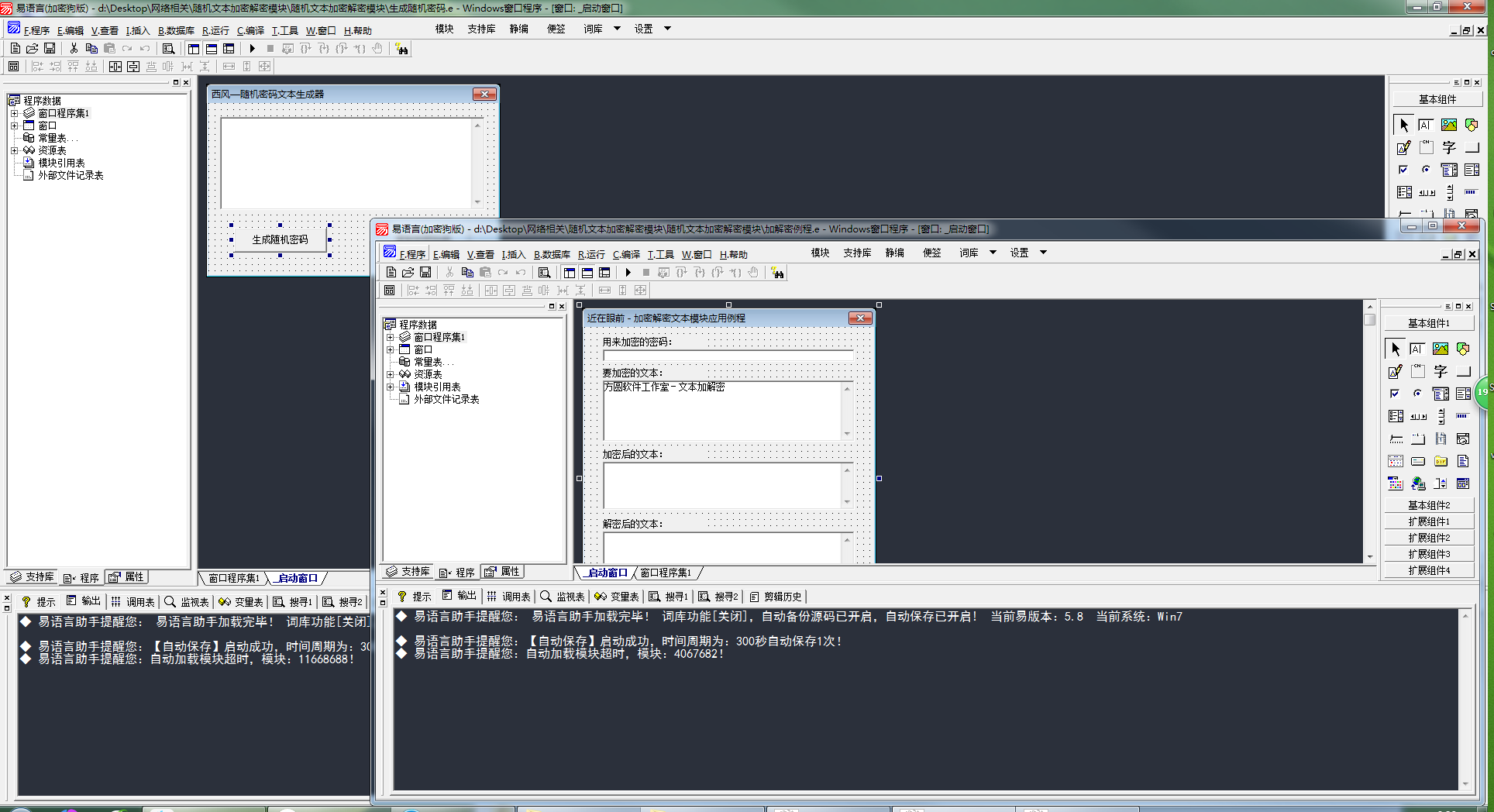Expand 窗口 node in front window tree
Screen dimensions: 1494x812
click(391, 349)
